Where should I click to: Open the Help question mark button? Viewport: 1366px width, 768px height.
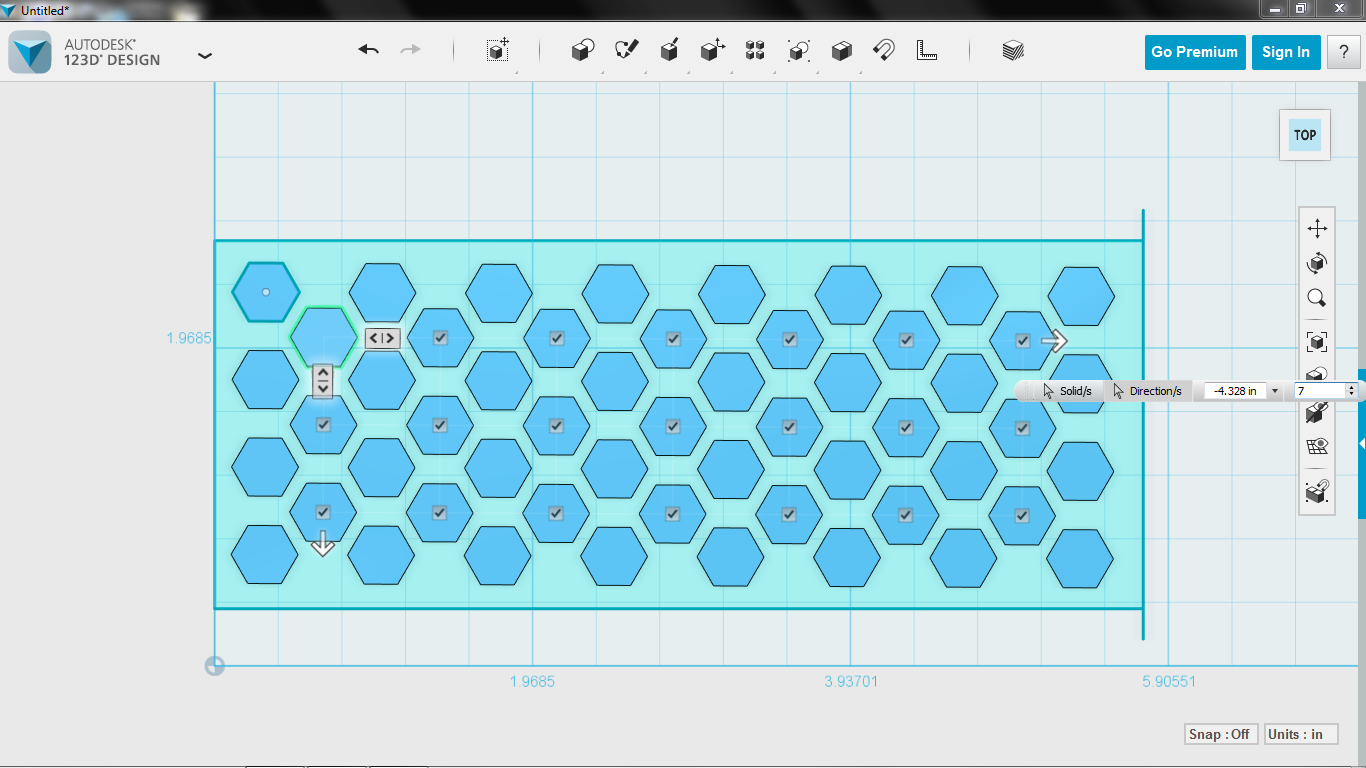(x=1343, y=52)
